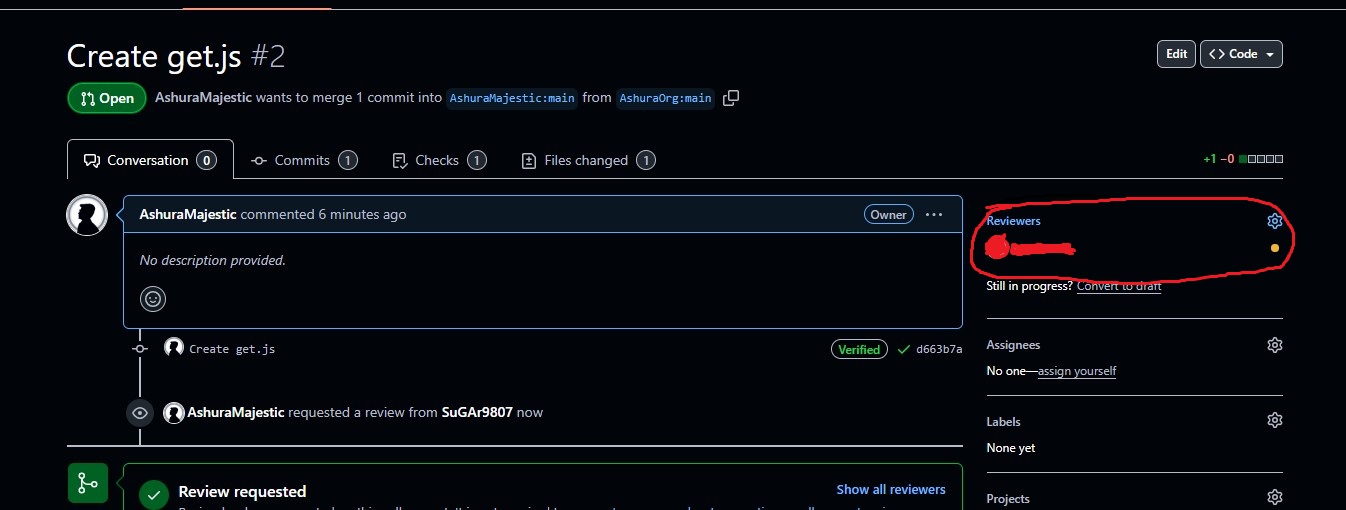Click the +1 −0 diffstat indicator
This screenshot has height=510, width=1346.
(x=1243, y=159)
